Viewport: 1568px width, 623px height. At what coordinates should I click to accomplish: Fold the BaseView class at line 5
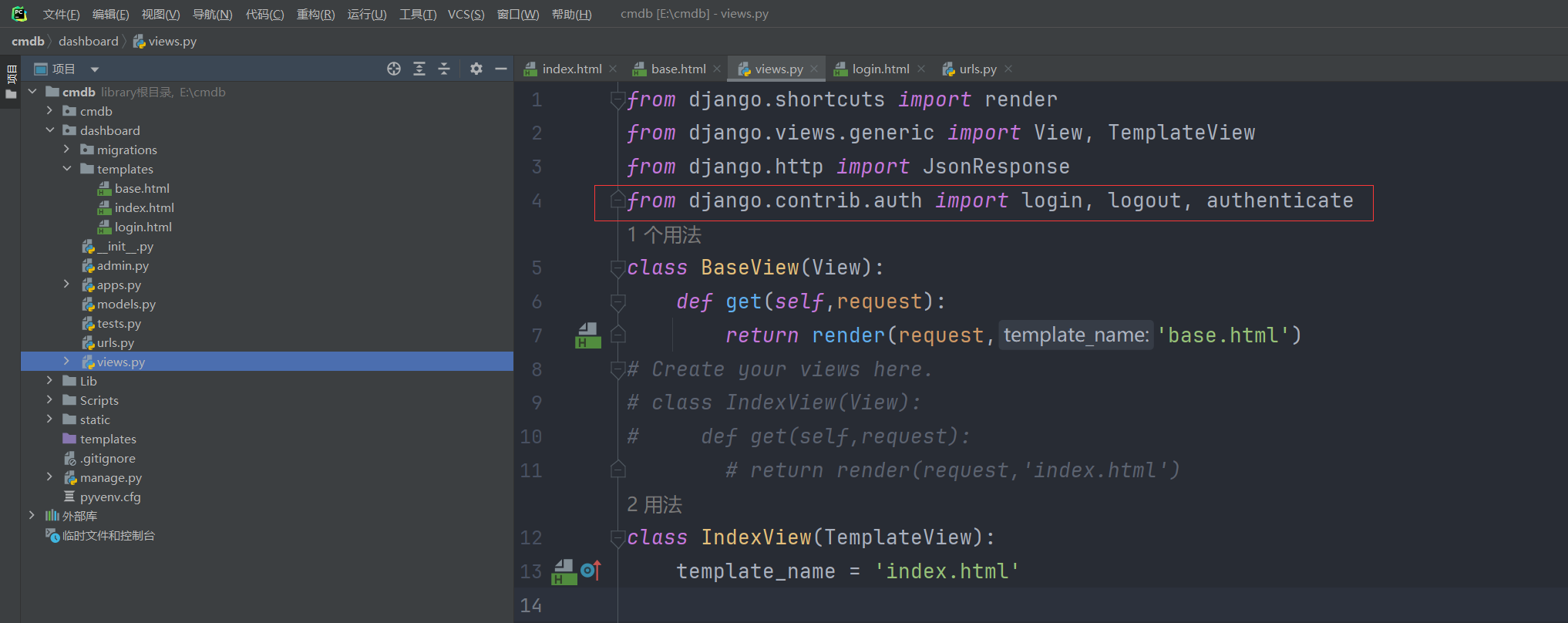click(x=617, y=268)
